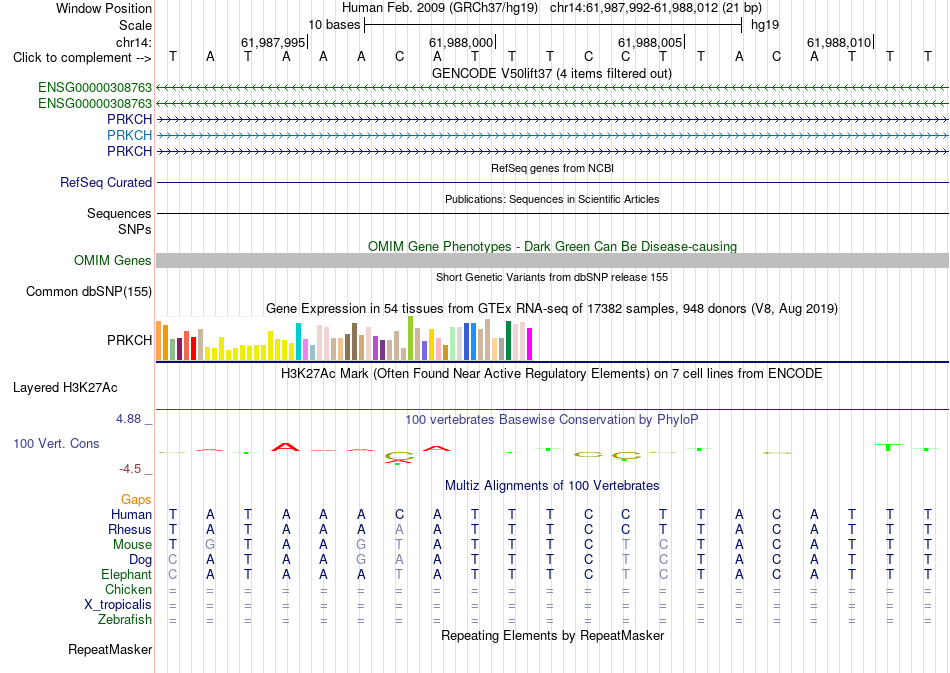Select the Human alignment row label
The height and width of the screenshot is (673, 950).
click(131, 514)
